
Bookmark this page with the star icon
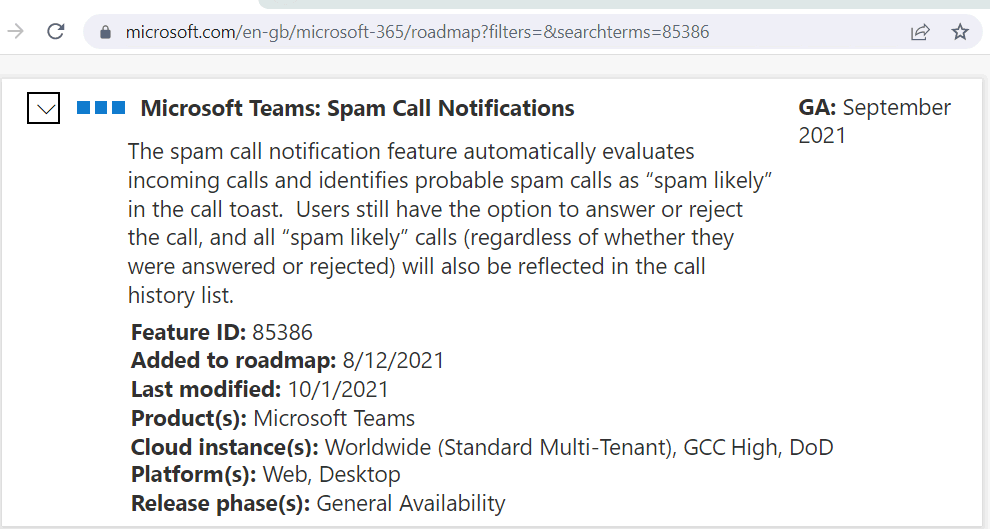coord(960,32)
